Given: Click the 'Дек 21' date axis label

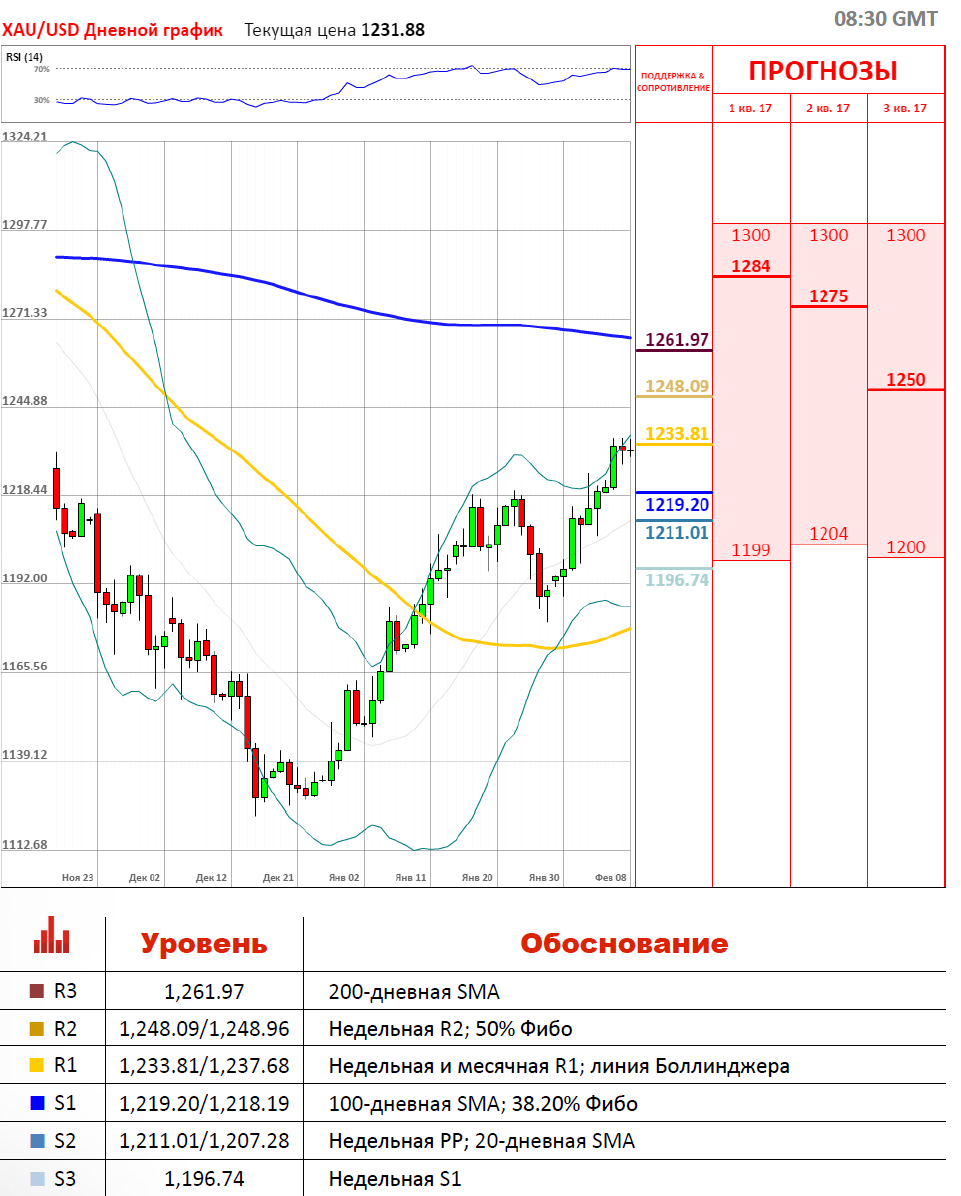Looking at the screenshot, I should pos(278,877).
